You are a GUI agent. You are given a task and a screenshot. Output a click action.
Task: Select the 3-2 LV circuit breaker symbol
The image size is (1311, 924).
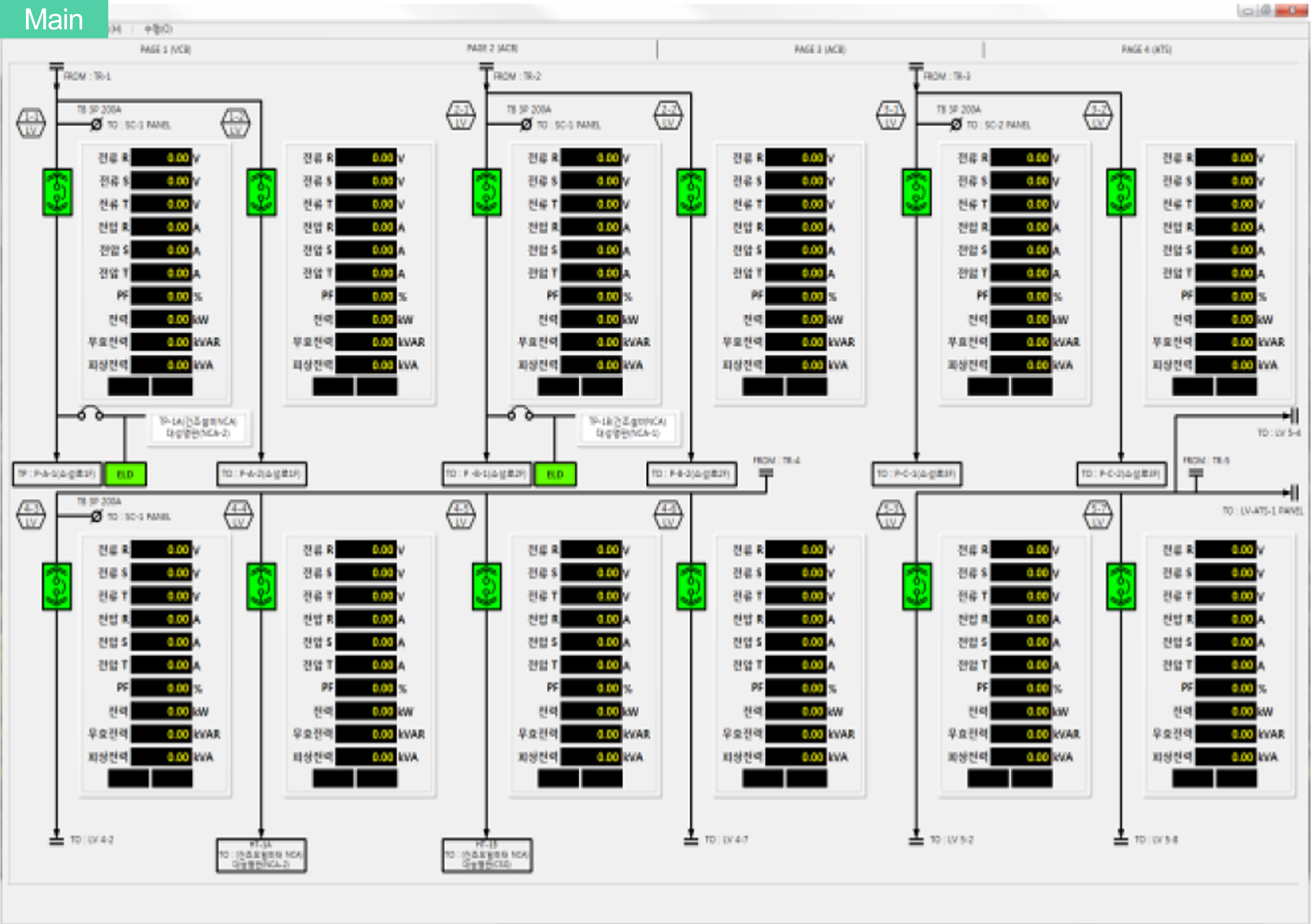pyautogui.click(x=1121, y=192)
